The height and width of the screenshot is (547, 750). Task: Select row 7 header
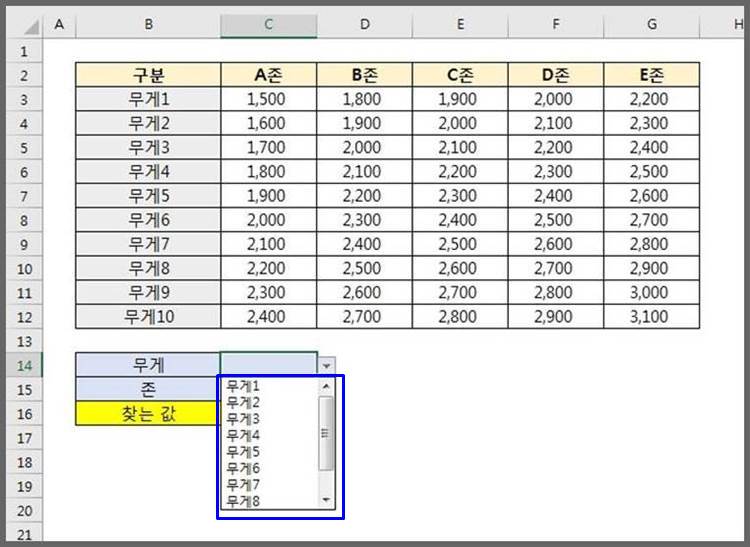point(24,196)
